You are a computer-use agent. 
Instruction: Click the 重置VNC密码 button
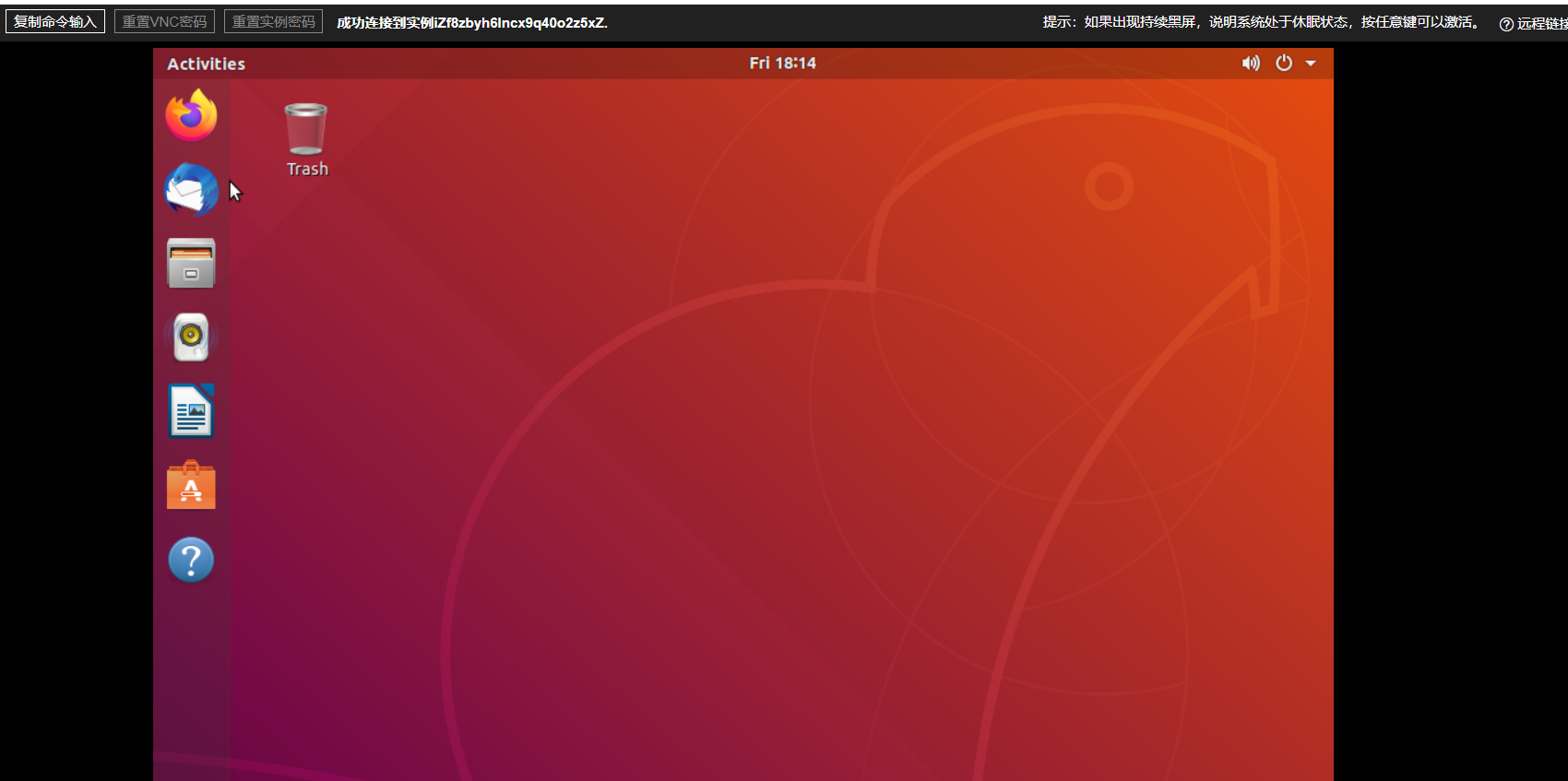click(x=164, y=21)
